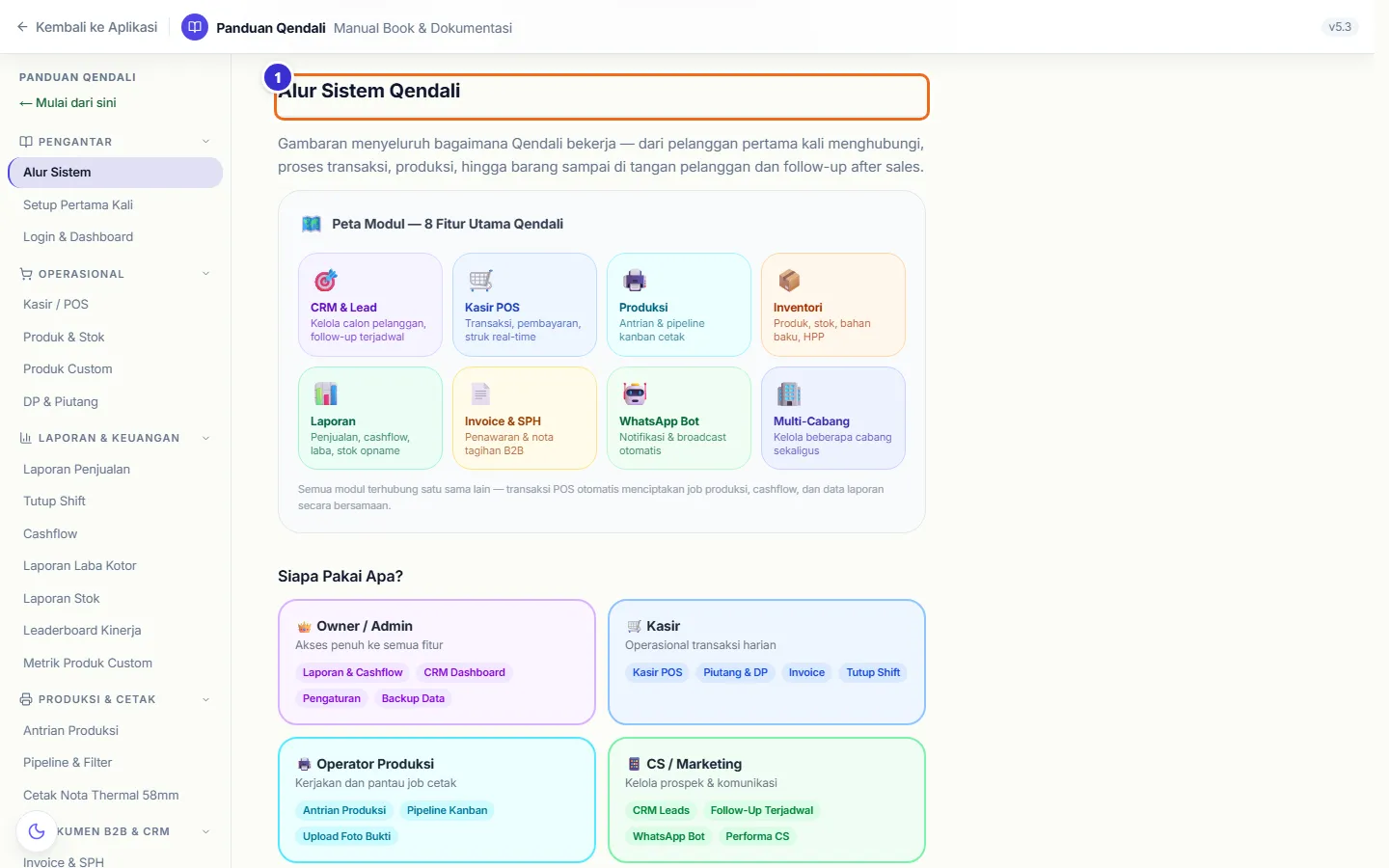Toggle dark mode with moon icon
The width and height of the screenshot is (1389, 868).
click(37, 831)
